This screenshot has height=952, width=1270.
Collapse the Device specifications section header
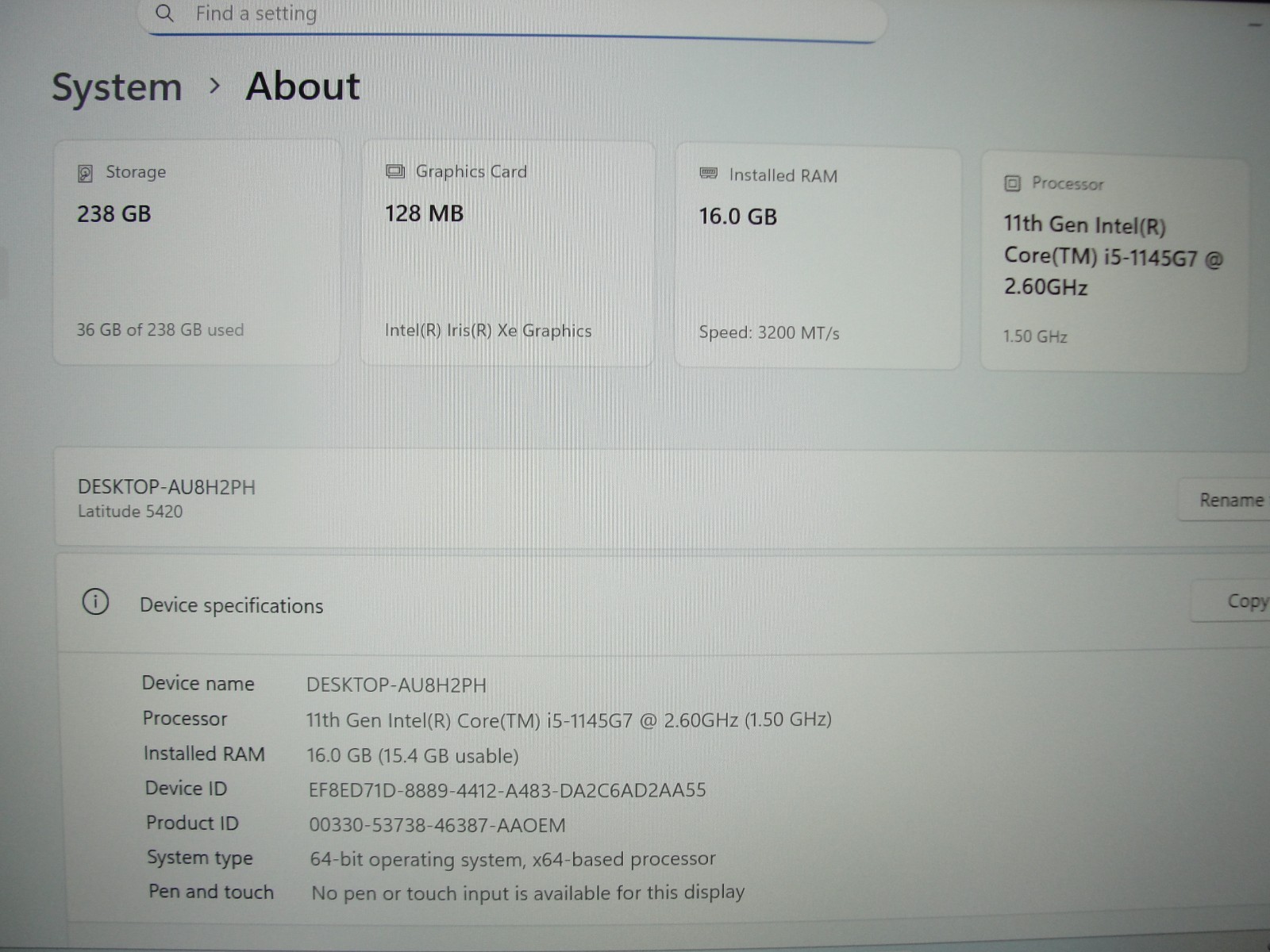click(663, 604)
